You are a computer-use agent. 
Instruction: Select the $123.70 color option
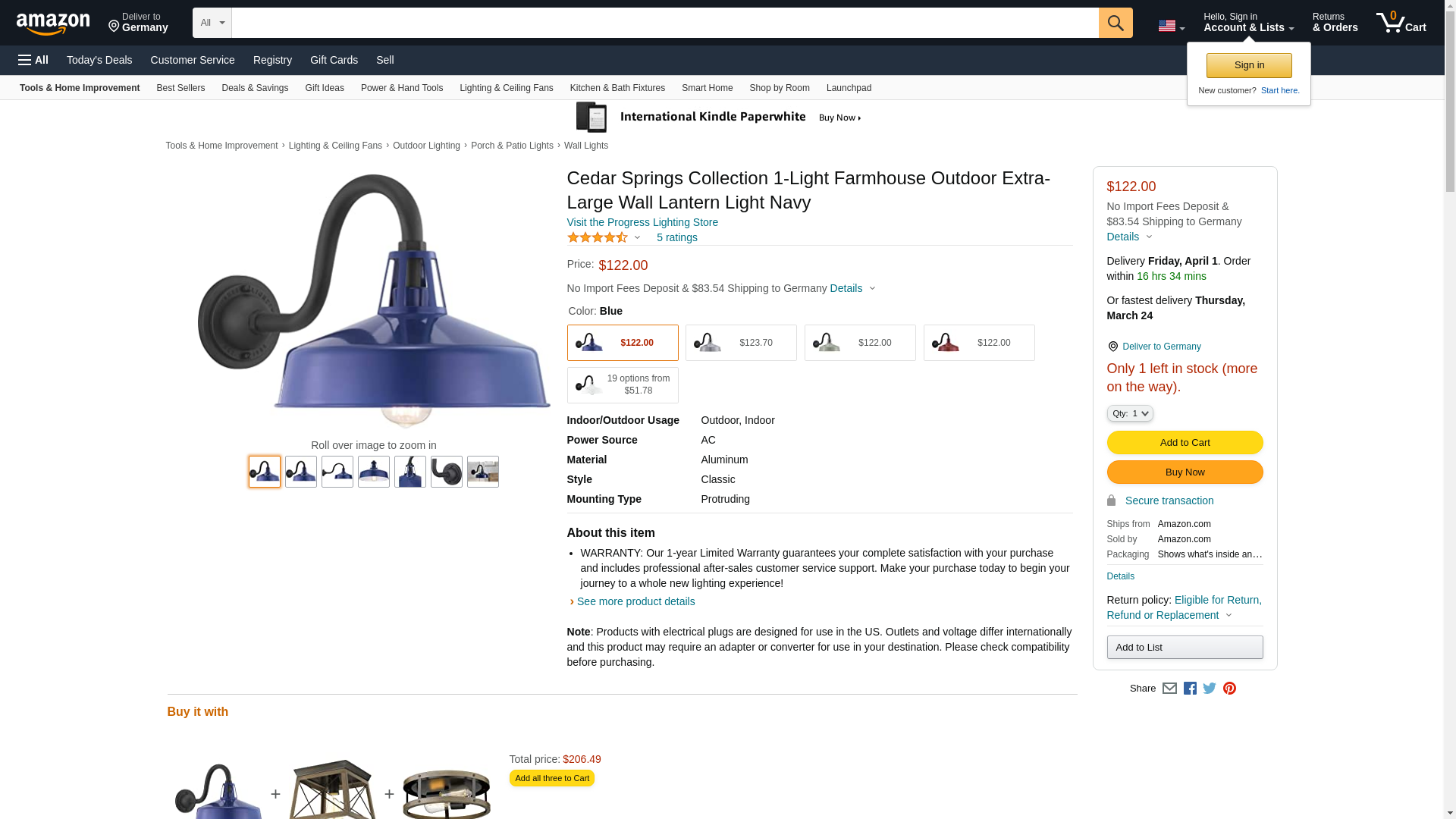point(741,343)
